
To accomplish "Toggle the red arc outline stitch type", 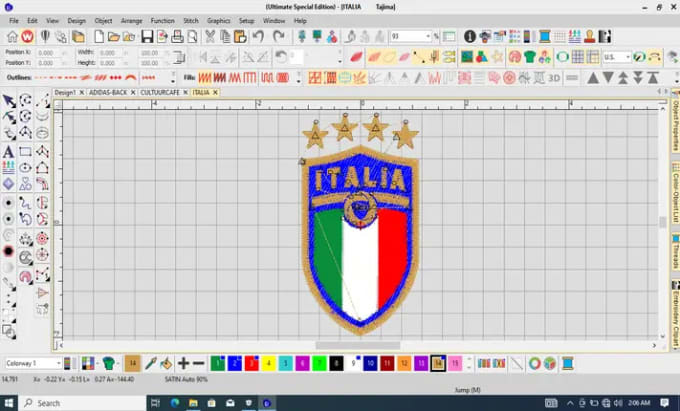I will click(x=131, y=78).
